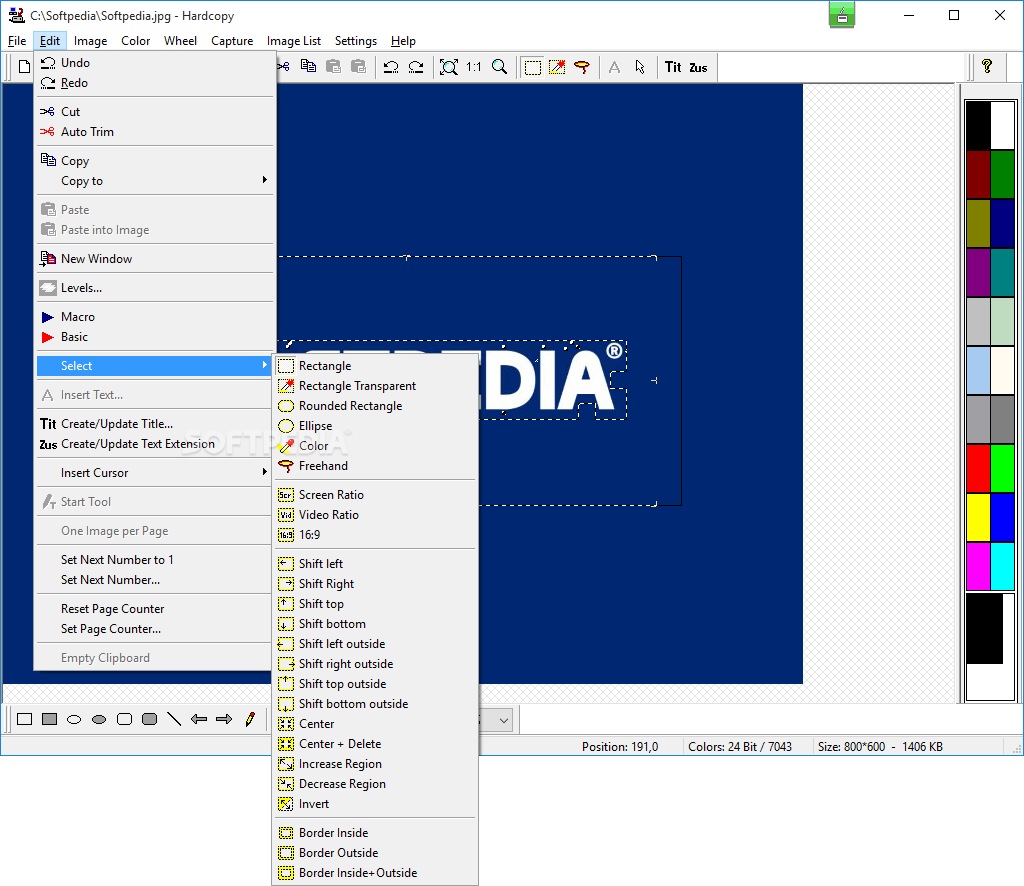Open the Image menu

pyautogui.click(x=90, y=40)
